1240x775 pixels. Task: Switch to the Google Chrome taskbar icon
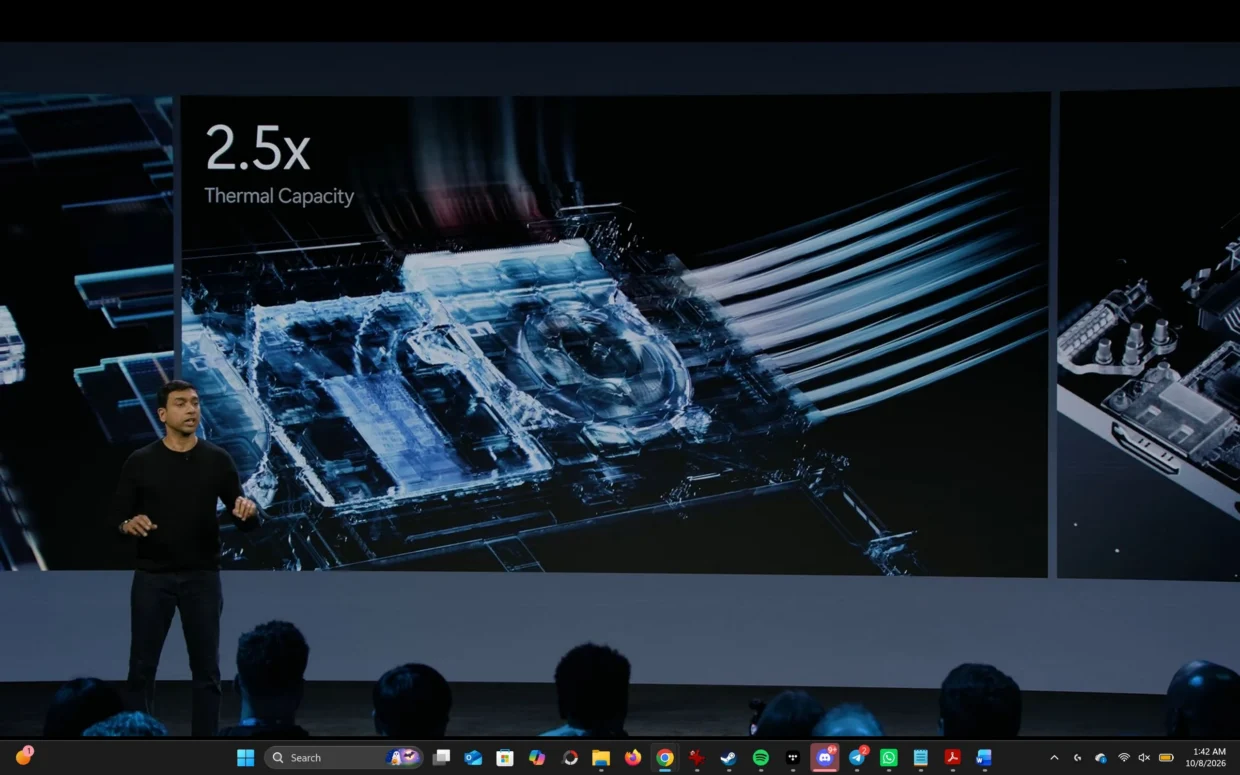click(x=665, y=758)
